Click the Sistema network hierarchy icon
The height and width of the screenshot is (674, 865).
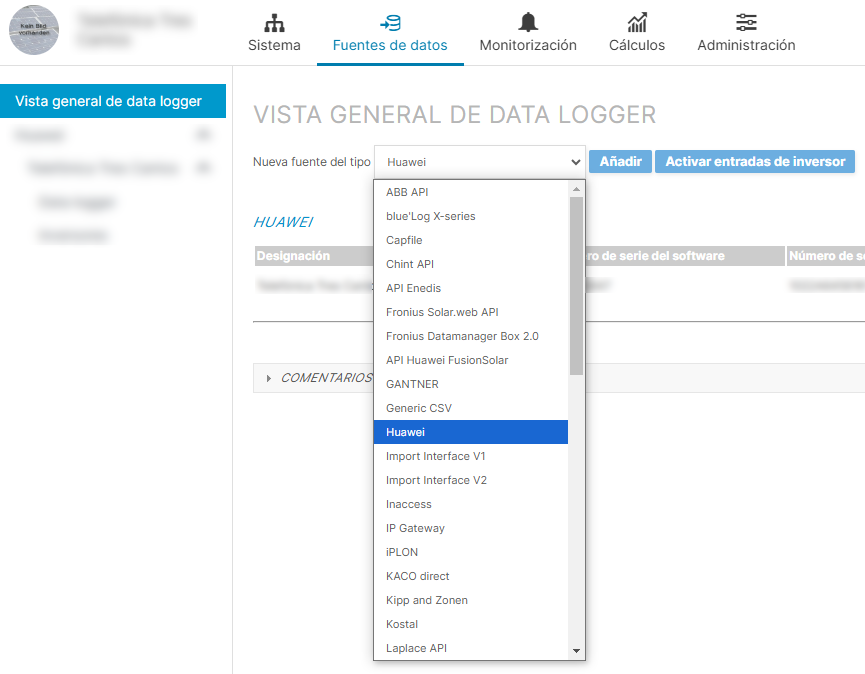tap(274, 23)
